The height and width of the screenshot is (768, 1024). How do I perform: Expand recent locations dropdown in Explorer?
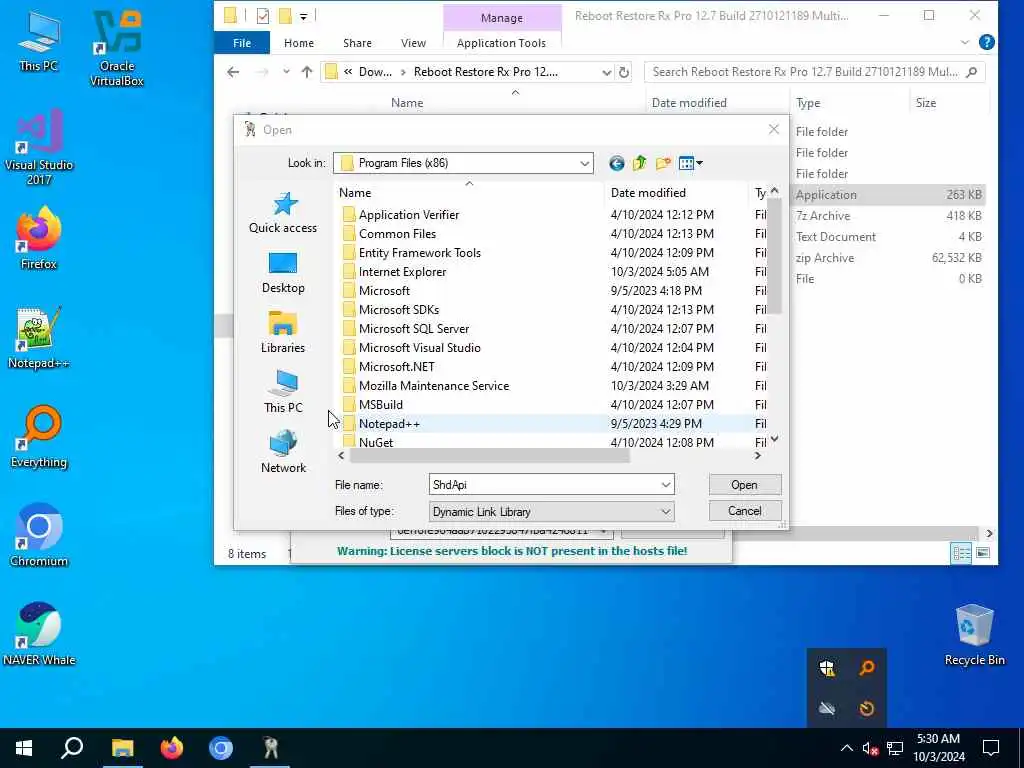286,72
